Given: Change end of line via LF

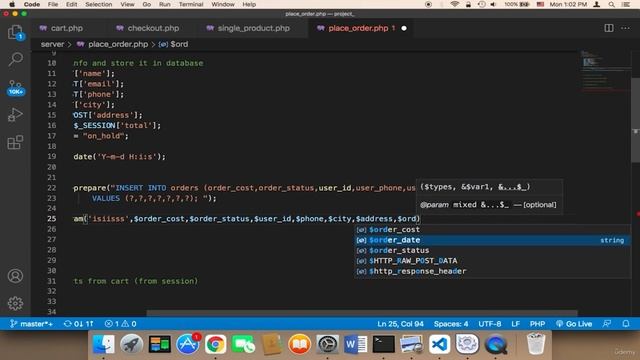Looking at the screenshot, I should pos(516,324).
